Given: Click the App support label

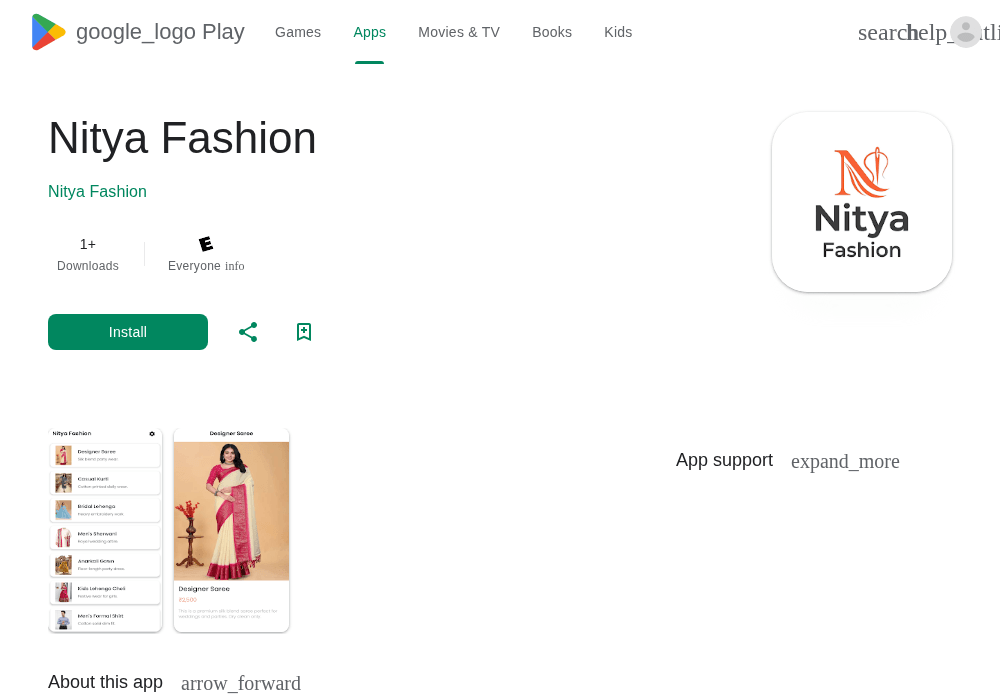Looking at the screenshot, I should [x=724, y=460].
